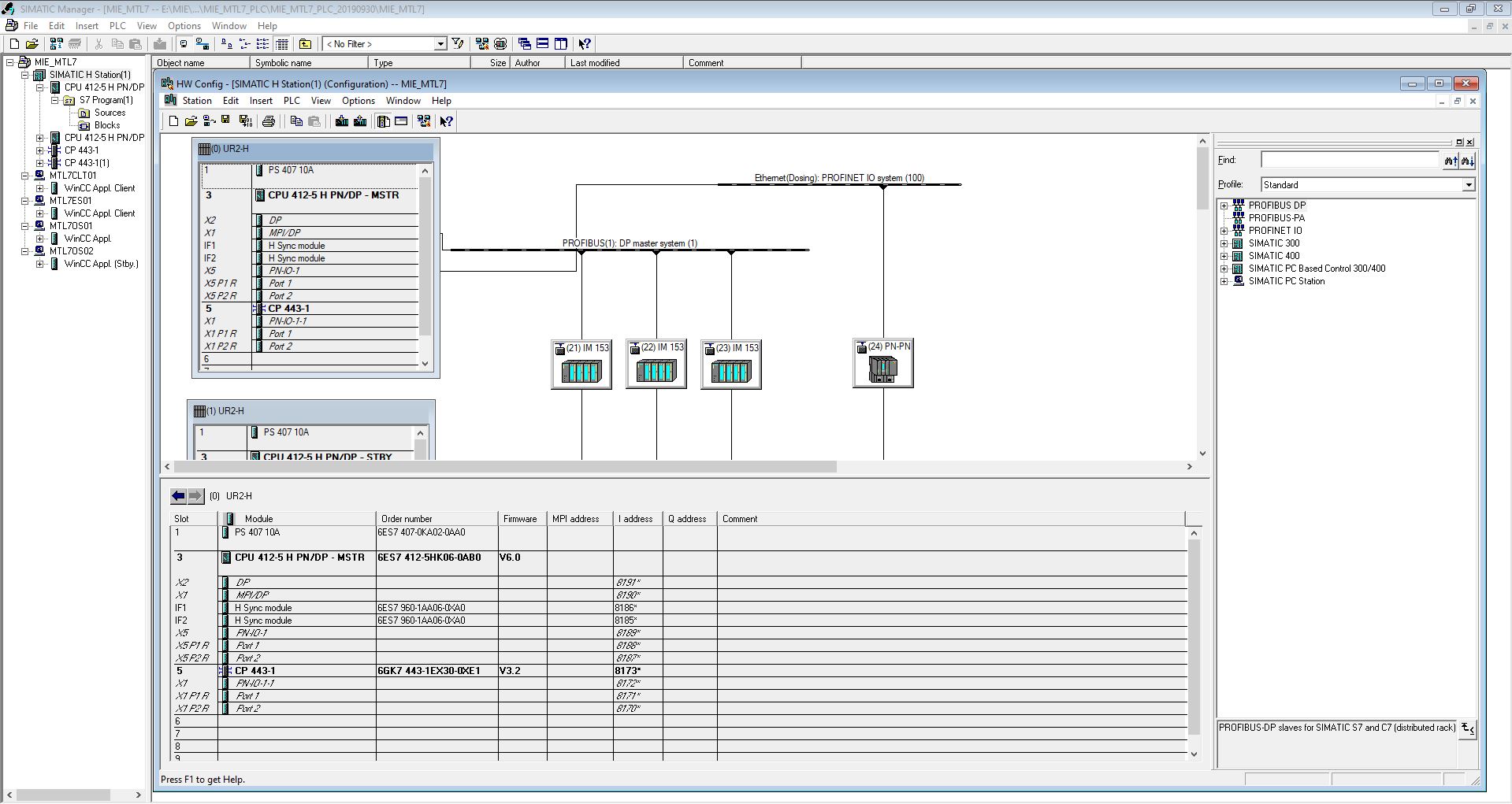Open the No Filter dropdown
1512x804 pixels.
point(440,44)
